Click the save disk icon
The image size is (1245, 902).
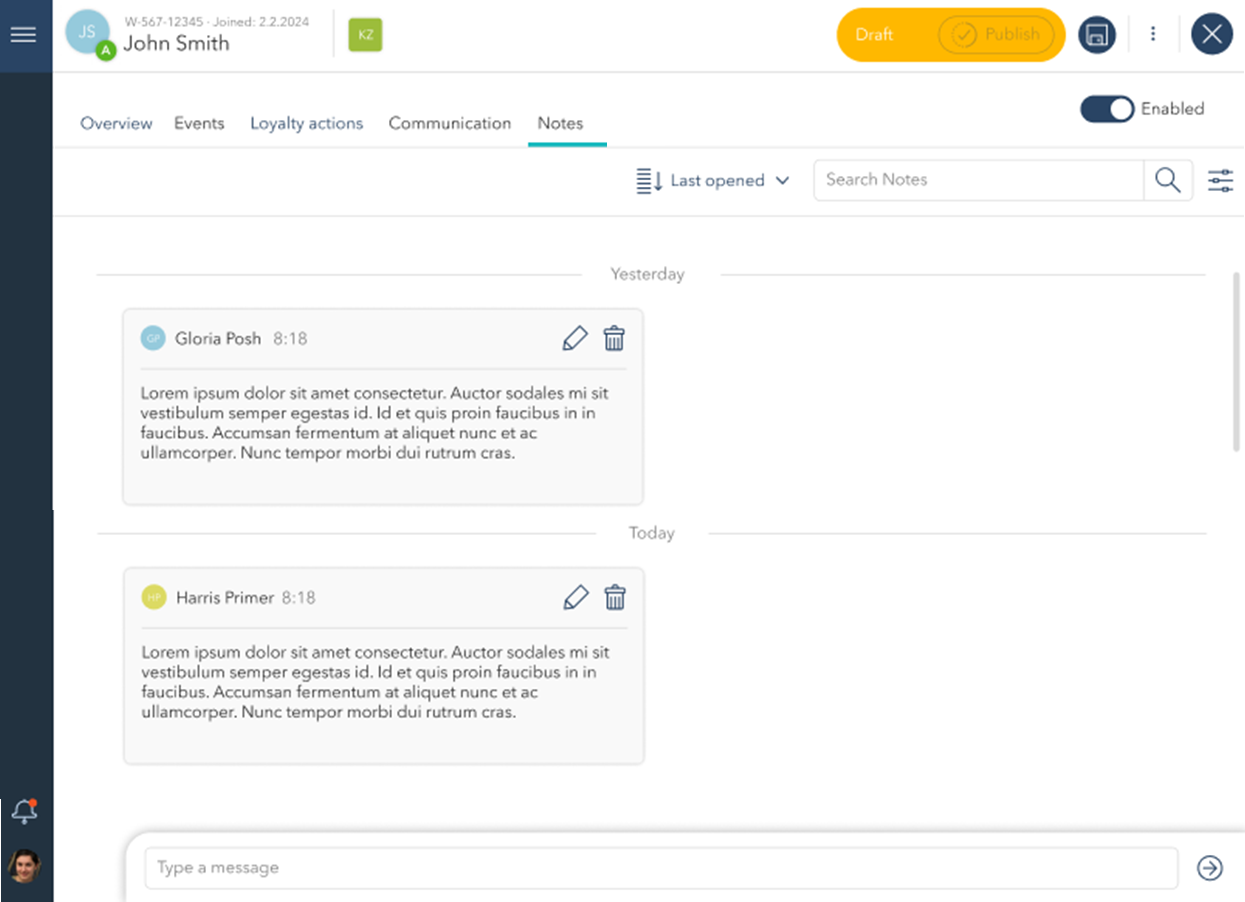pos(1097,35)
